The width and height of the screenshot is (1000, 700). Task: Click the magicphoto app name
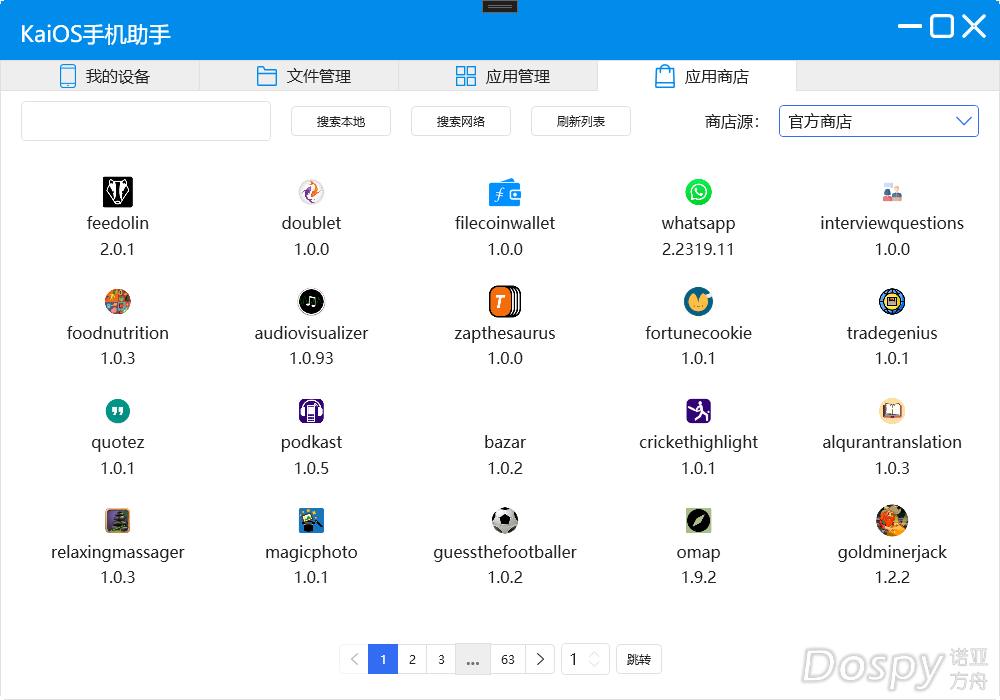[311, 552]
